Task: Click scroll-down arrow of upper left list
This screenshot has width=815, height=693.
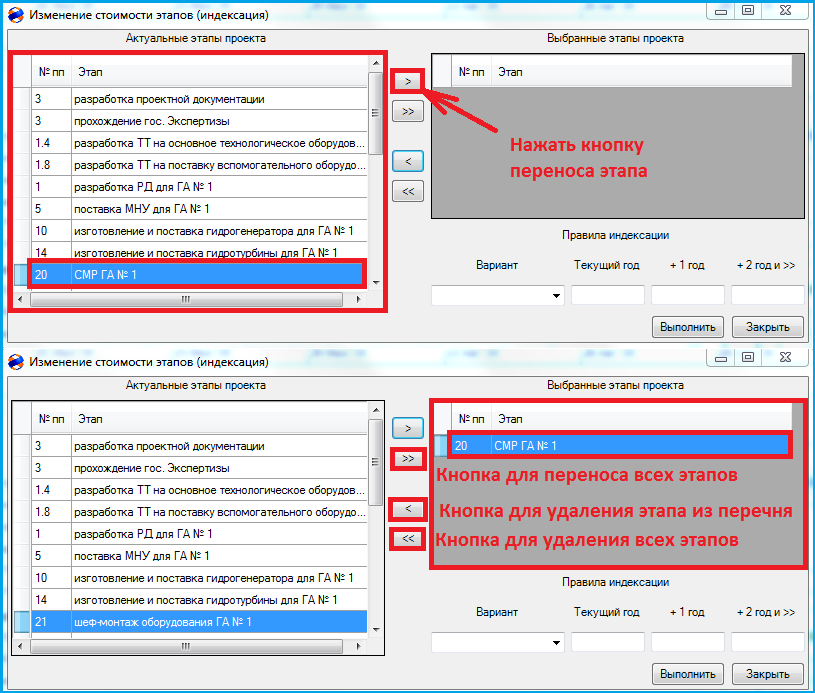Action: tap(376, 282)
